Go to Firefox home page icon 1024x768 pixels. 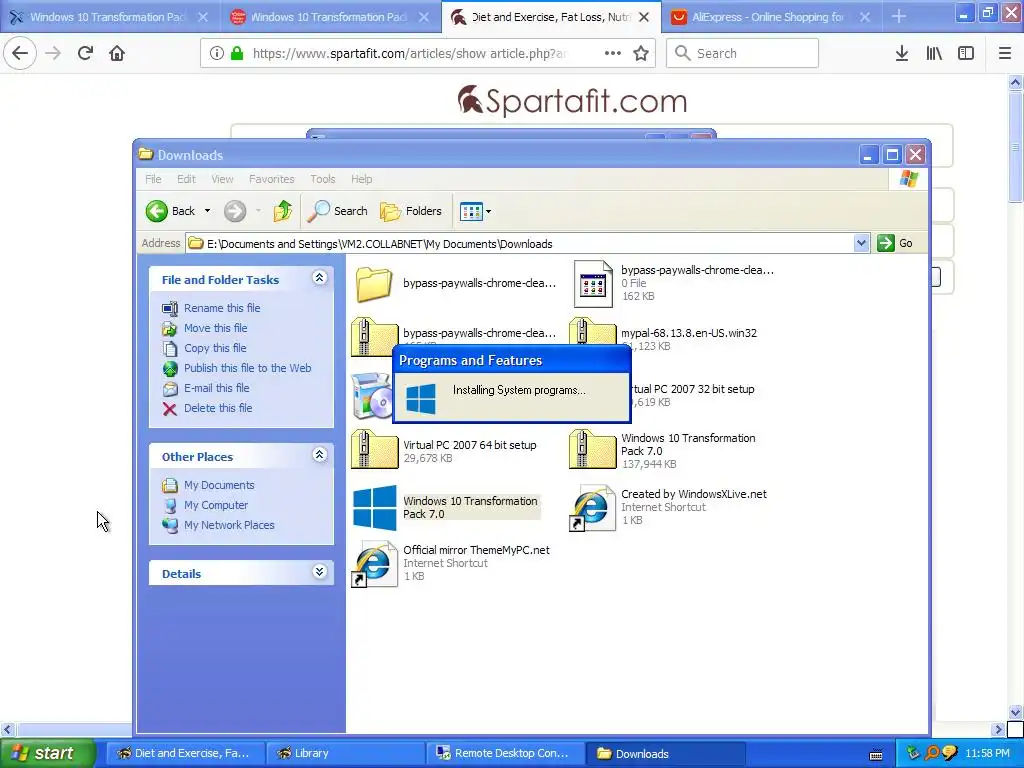(x=117, y=53)
